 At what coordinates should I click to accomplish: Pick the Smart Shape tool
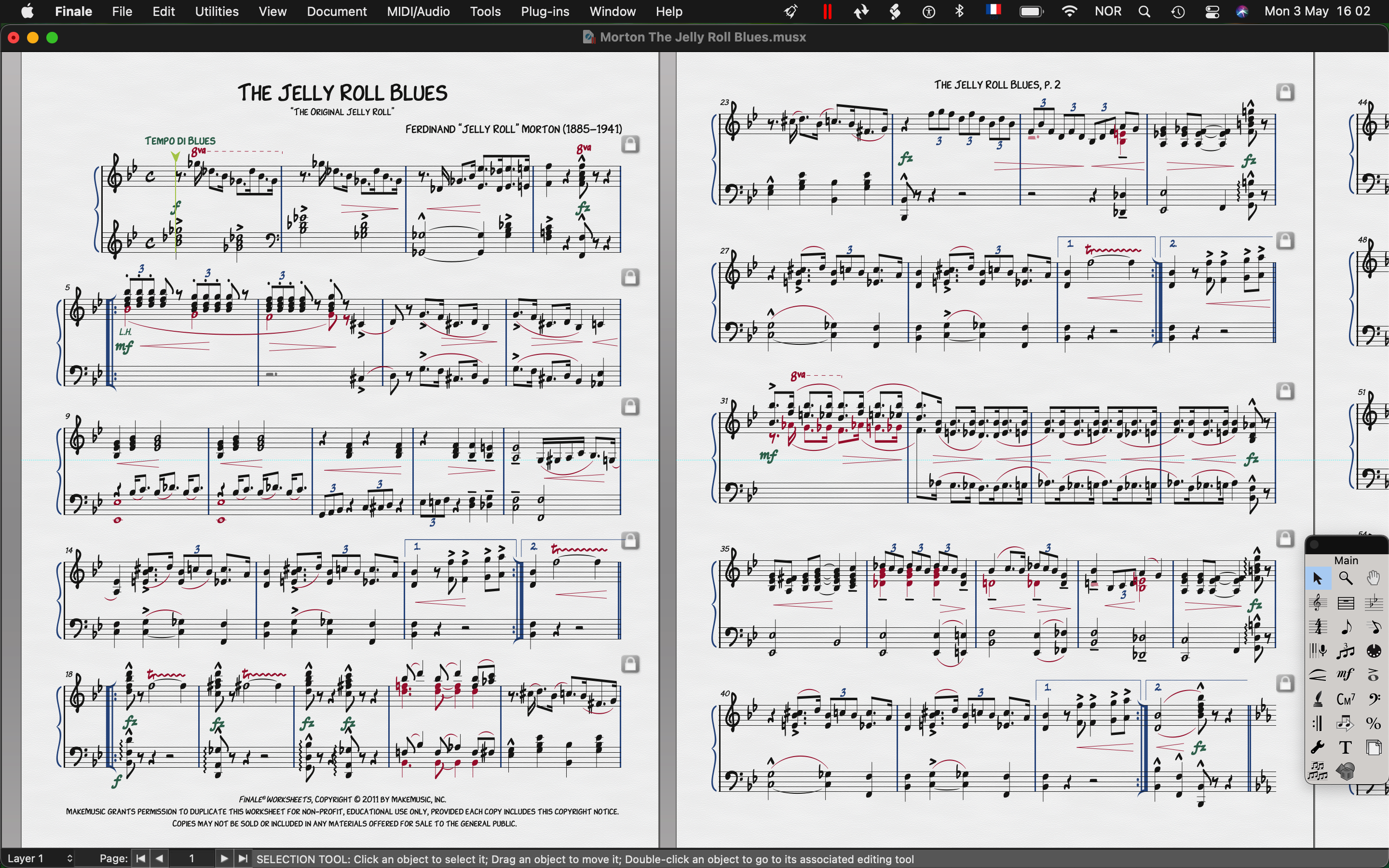pyautogui.click(x=1319, y=675)
